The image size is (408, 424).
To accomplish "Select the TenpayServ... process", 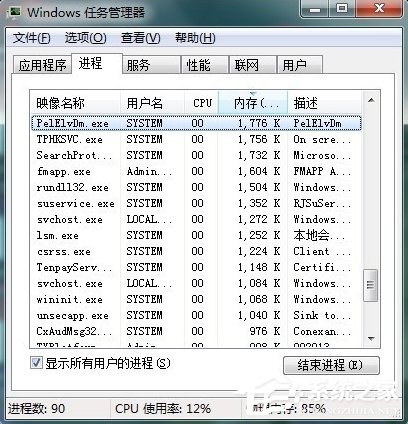I will 196,267.
